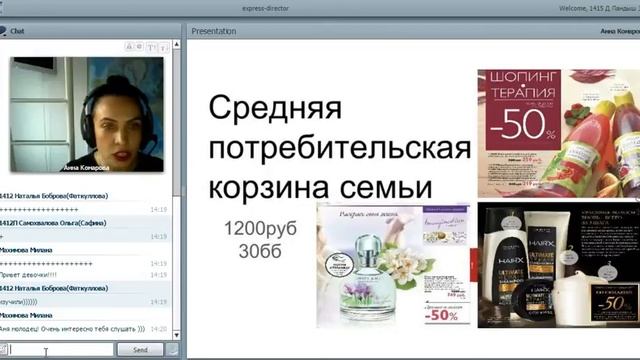Click the presenter webcam video thumbnail
The image size is (640, 360).
[x=87, y=114]
